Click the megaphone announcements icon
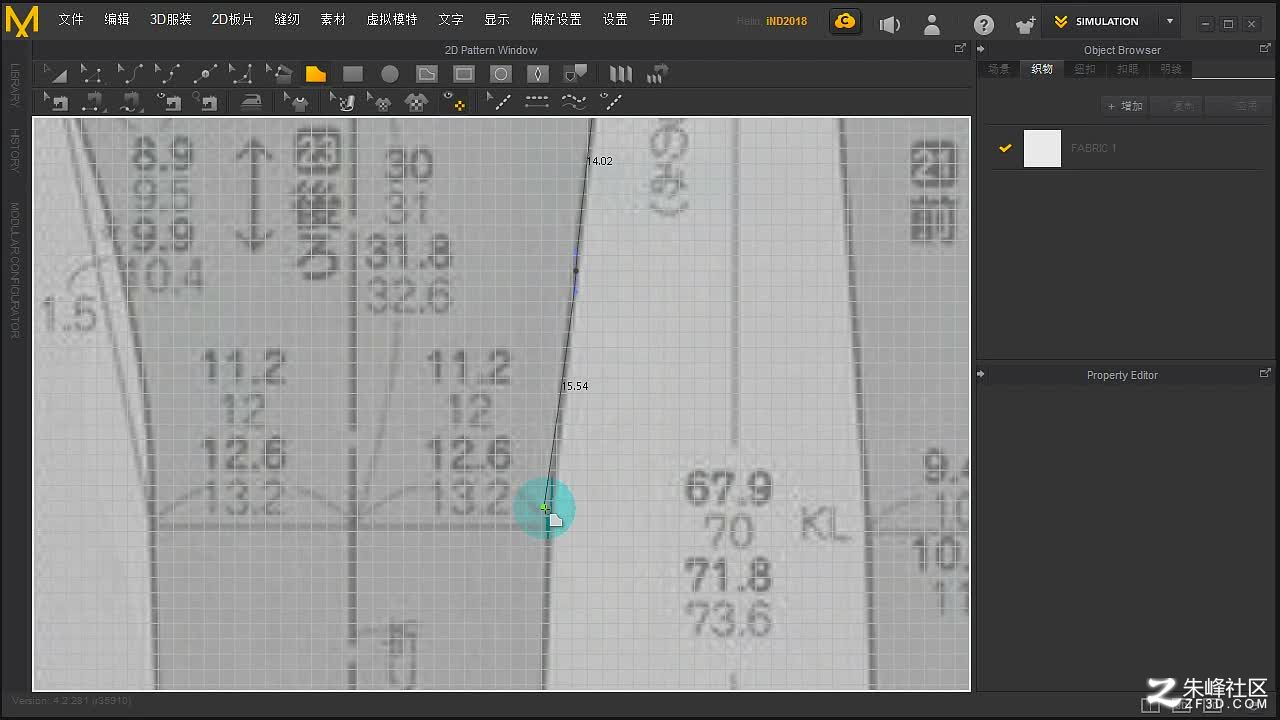This screenshot has height=720, width=1280. (x=889, y=23)
